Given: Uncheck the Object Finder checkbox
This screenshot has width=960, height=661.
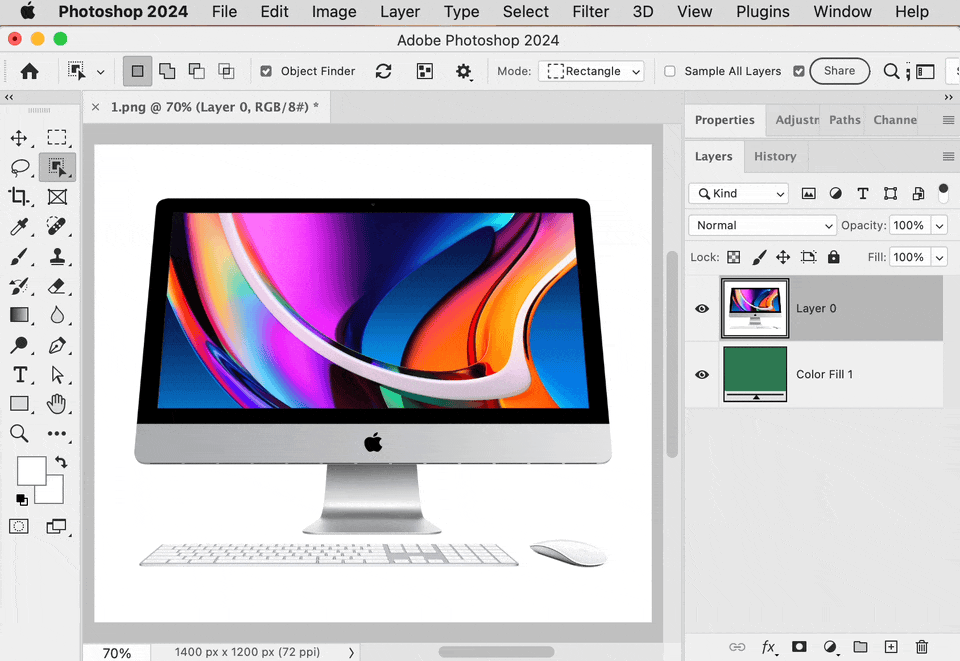Looking at the screenshot, I should point(266,71).
